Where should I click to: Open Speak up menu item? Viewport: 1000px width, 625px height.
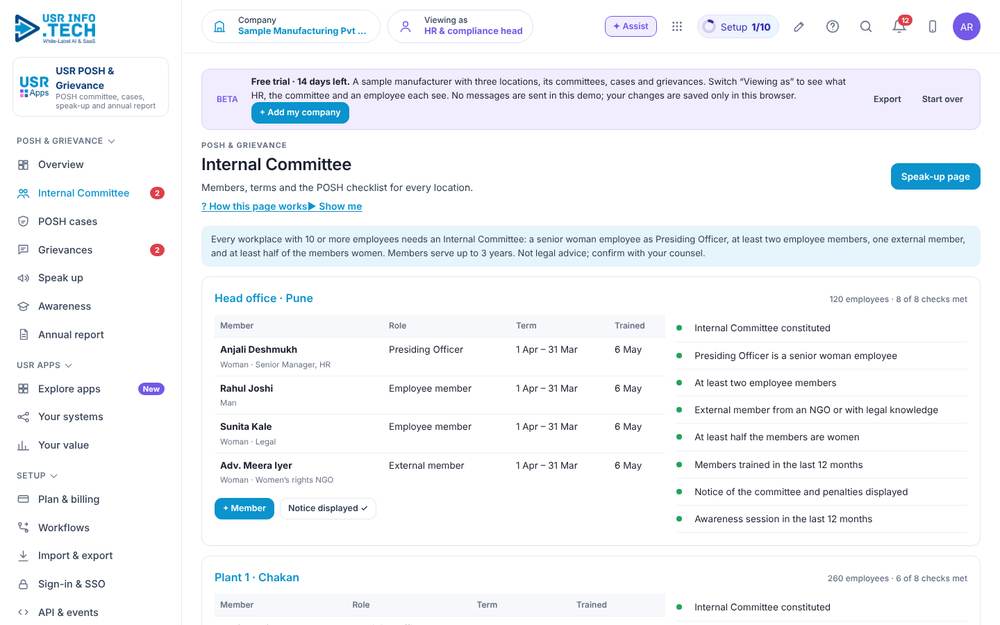(x=91, y=278)
